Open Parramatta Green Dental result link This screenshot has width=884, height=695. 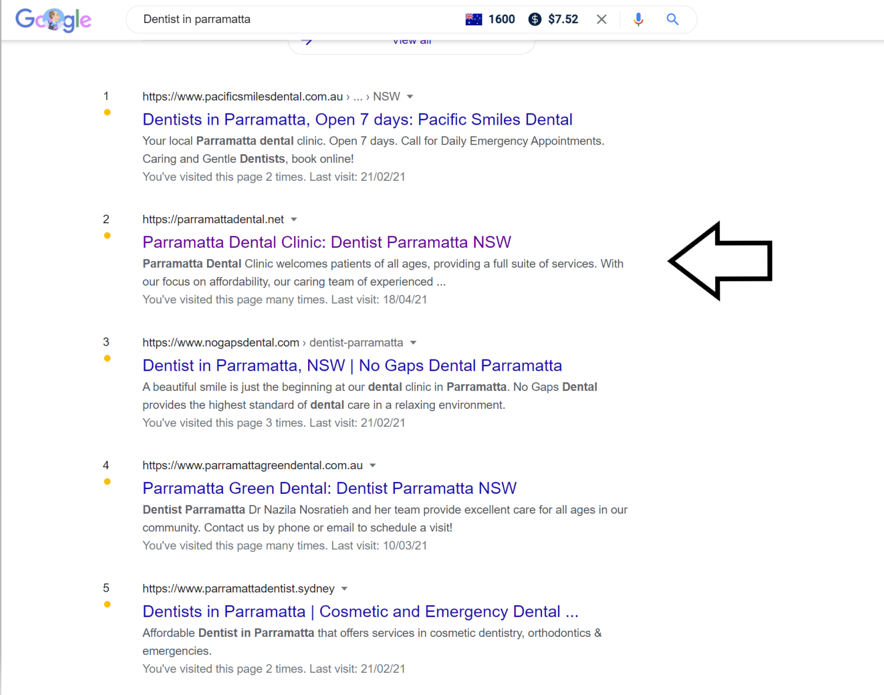(x=329, y=488)
